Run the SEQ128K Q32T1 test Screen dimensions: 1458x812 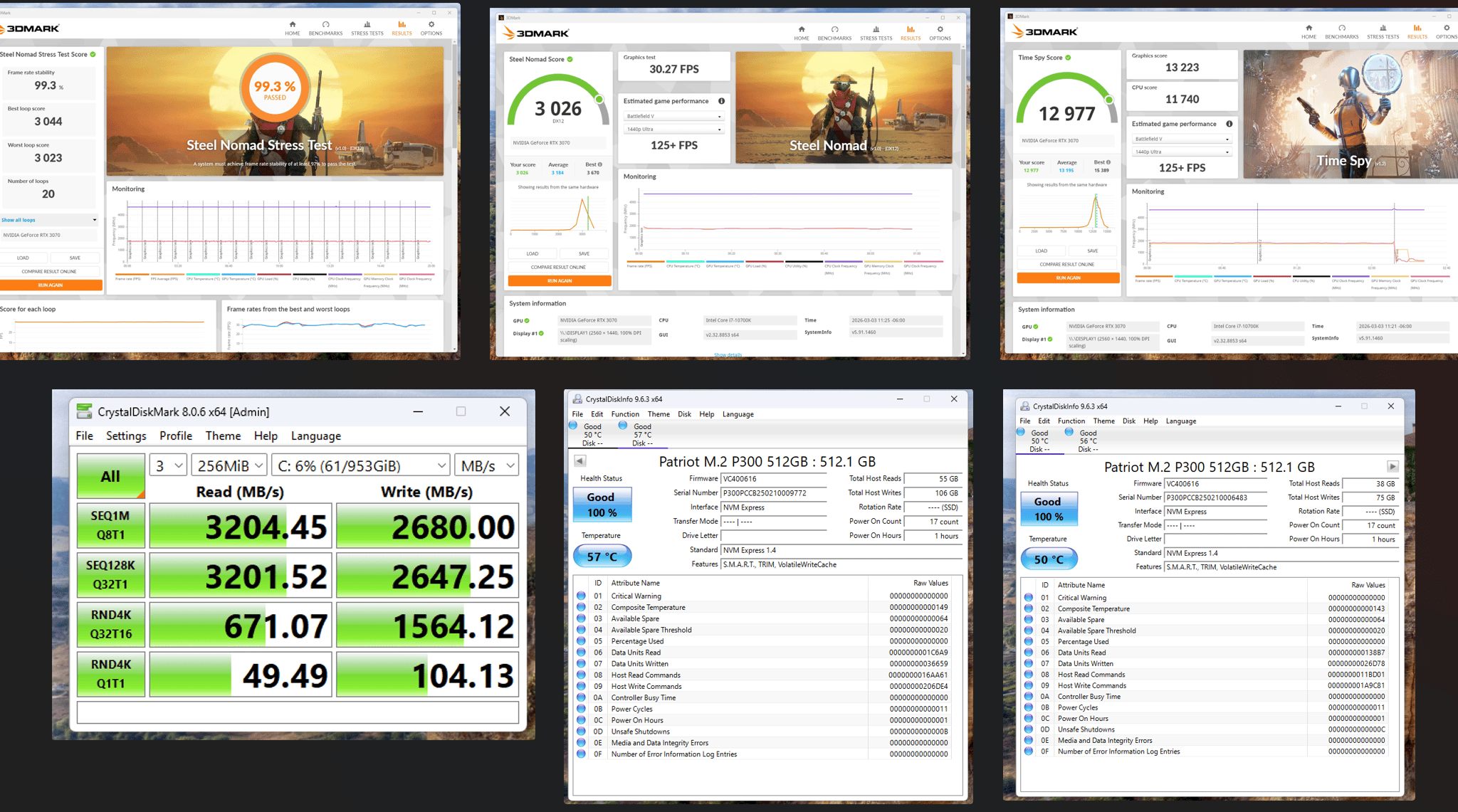click(110, 575)
